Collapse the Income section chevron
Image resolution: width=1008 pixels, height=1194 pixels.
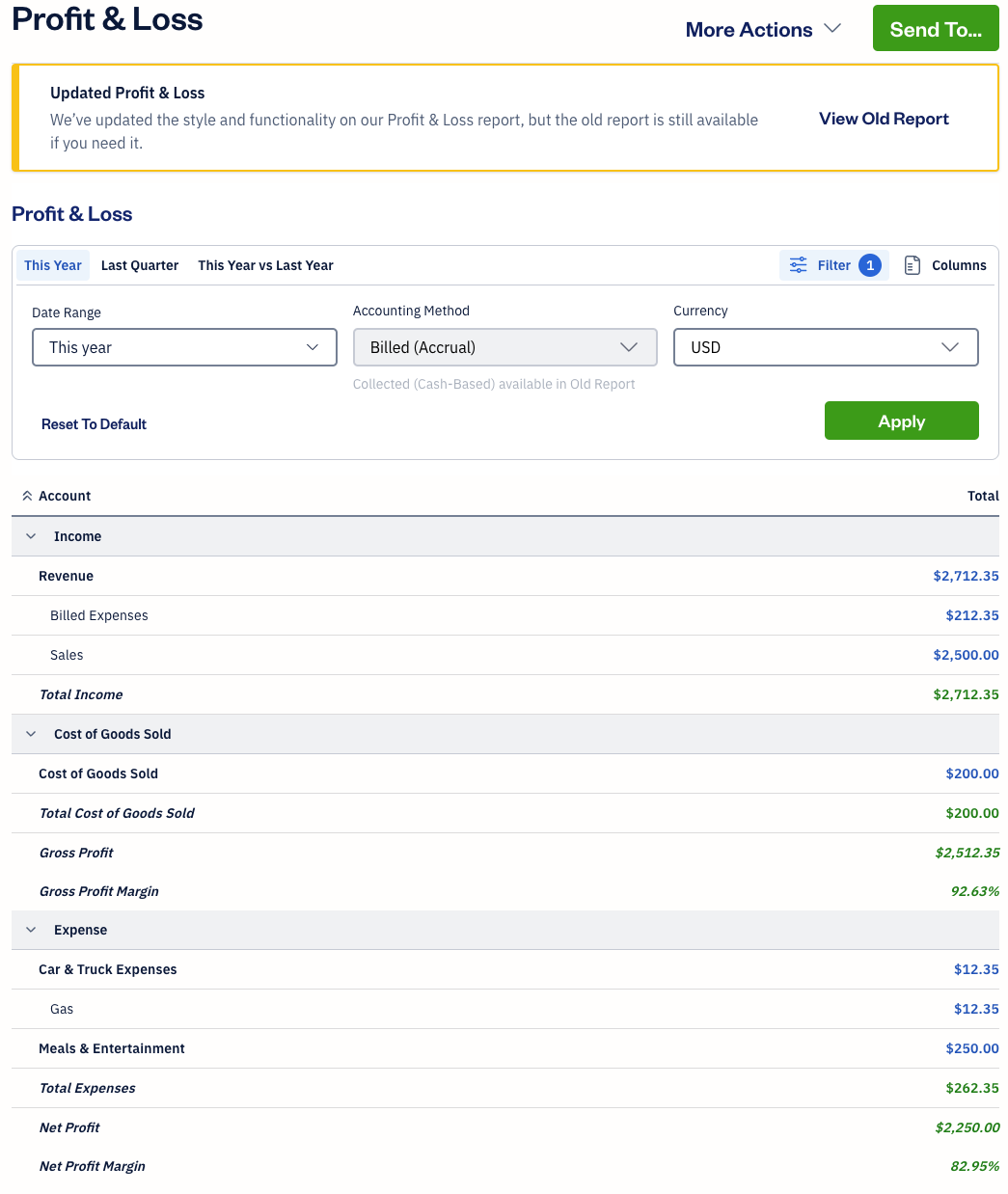tap(31, 536)
